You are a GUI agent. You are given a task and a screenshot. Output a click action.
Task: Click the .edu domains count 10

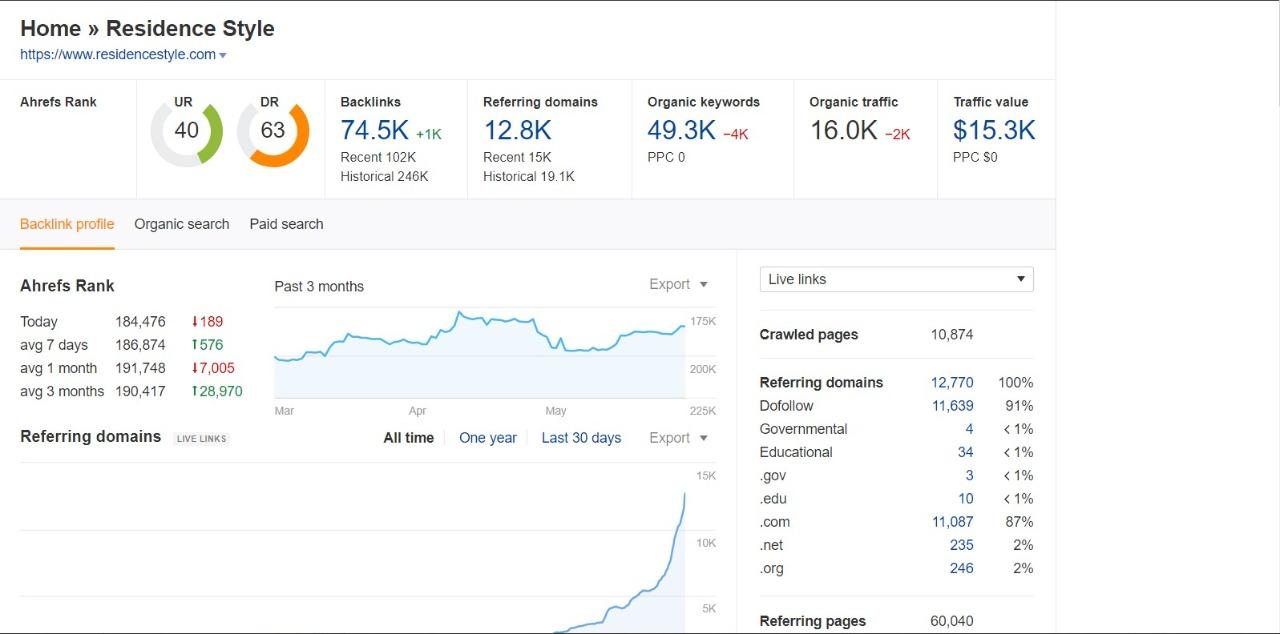click(966, 498)
